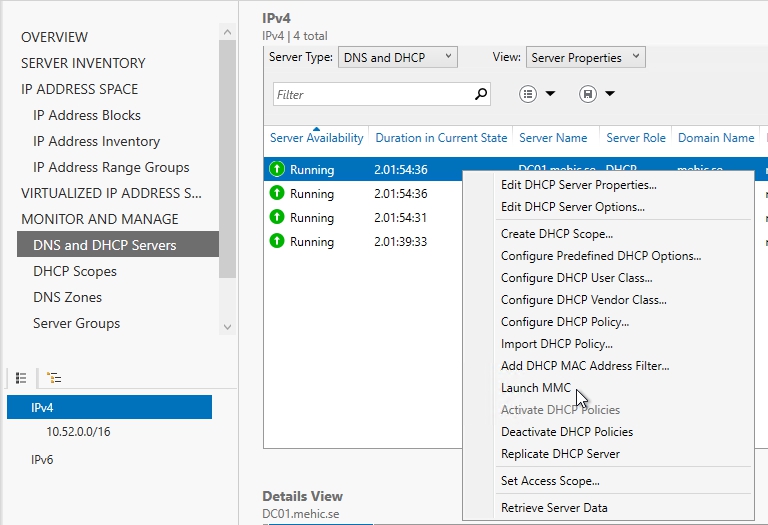Viewport: 768px width, 525px height.
Task: Click green Running status icon in third row
Action: [277, 218]
